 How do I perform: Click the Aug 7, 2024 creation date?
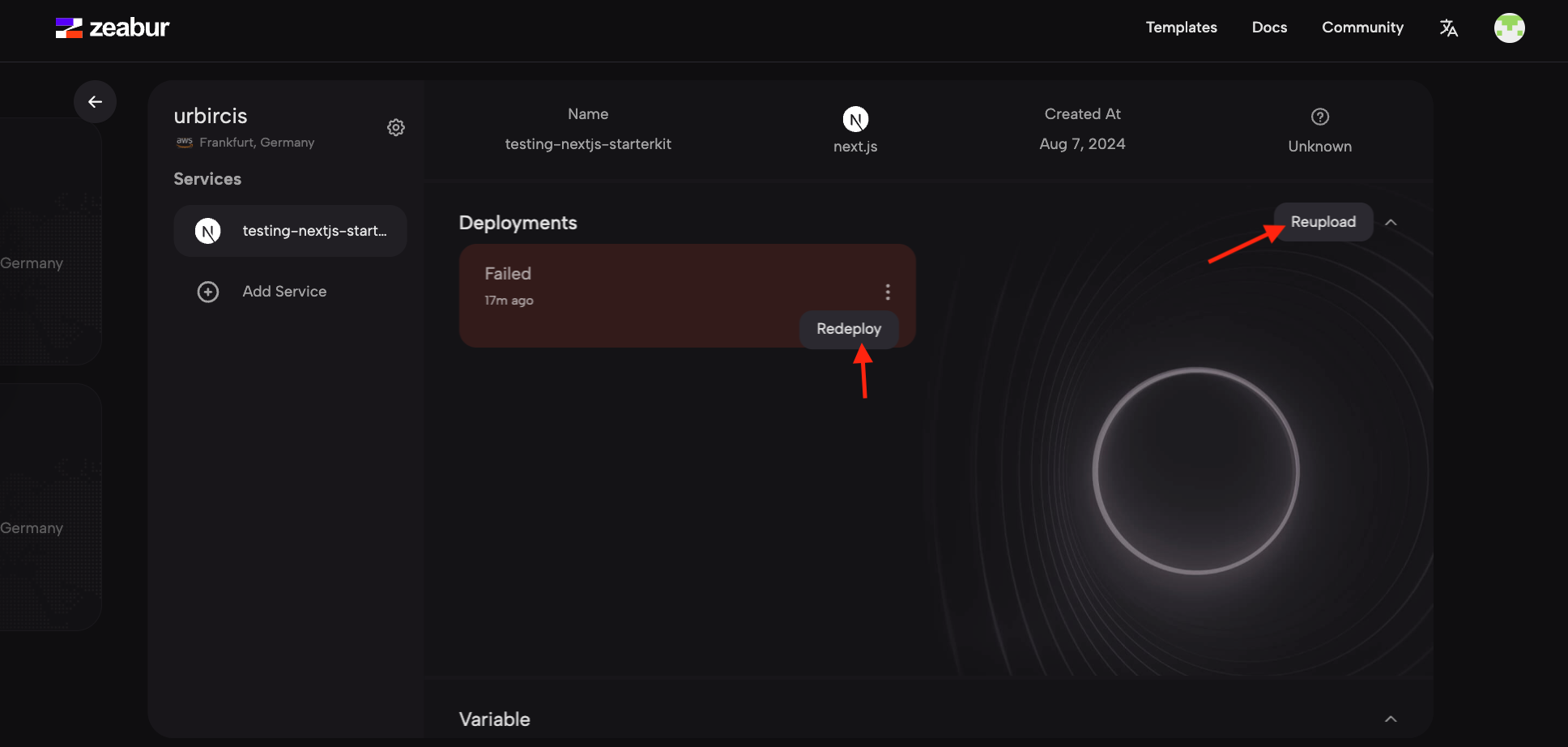[1082, 144]
